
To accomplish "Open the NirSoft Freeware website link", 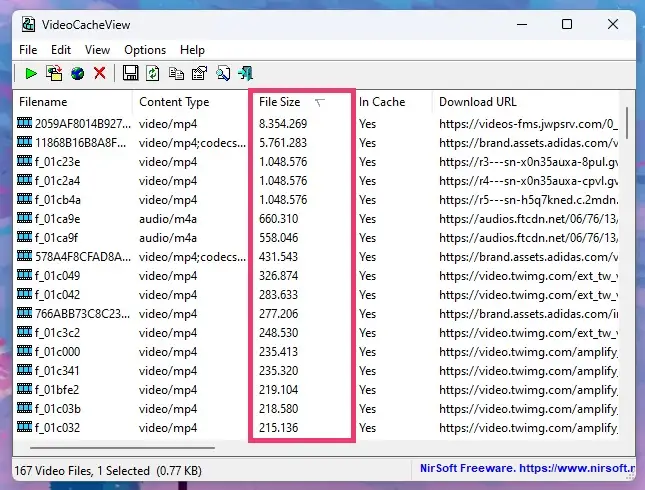I will [527, 468].
